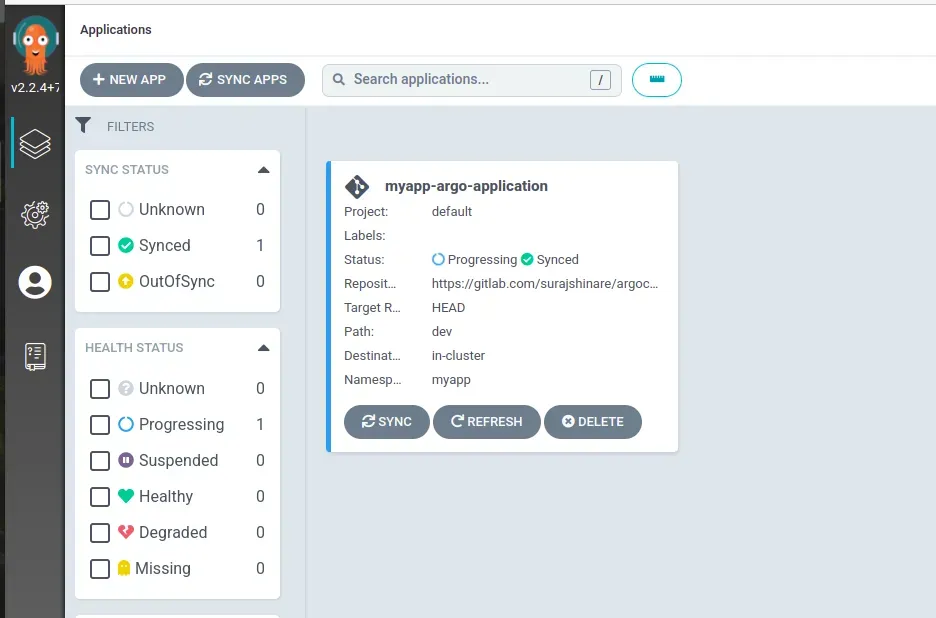The width and height of the screenshot is (936, 618).
Task: Click the Degraded broken heart icon
Action: point(125,532)
